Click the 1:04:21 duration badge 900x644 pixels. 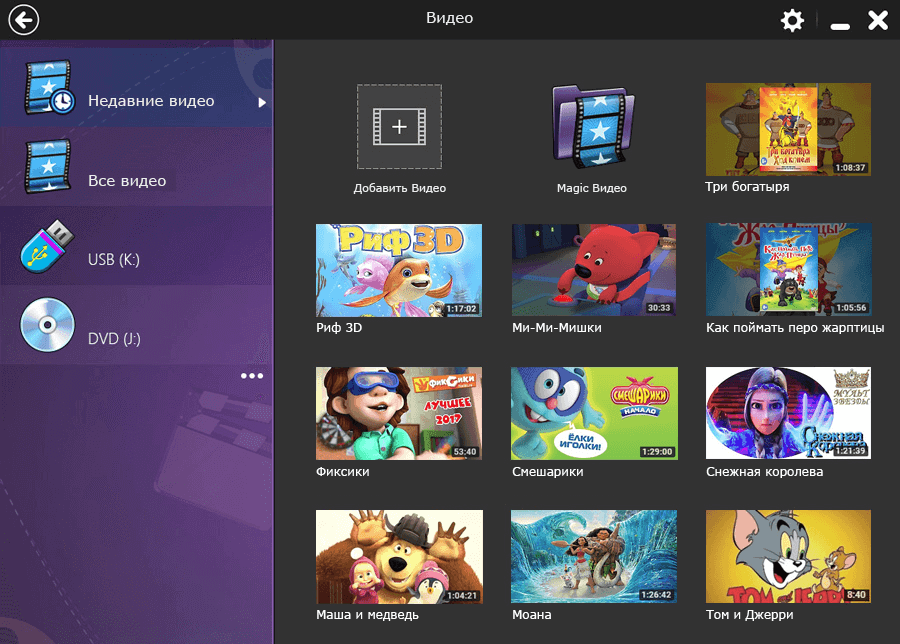point(462,596)
